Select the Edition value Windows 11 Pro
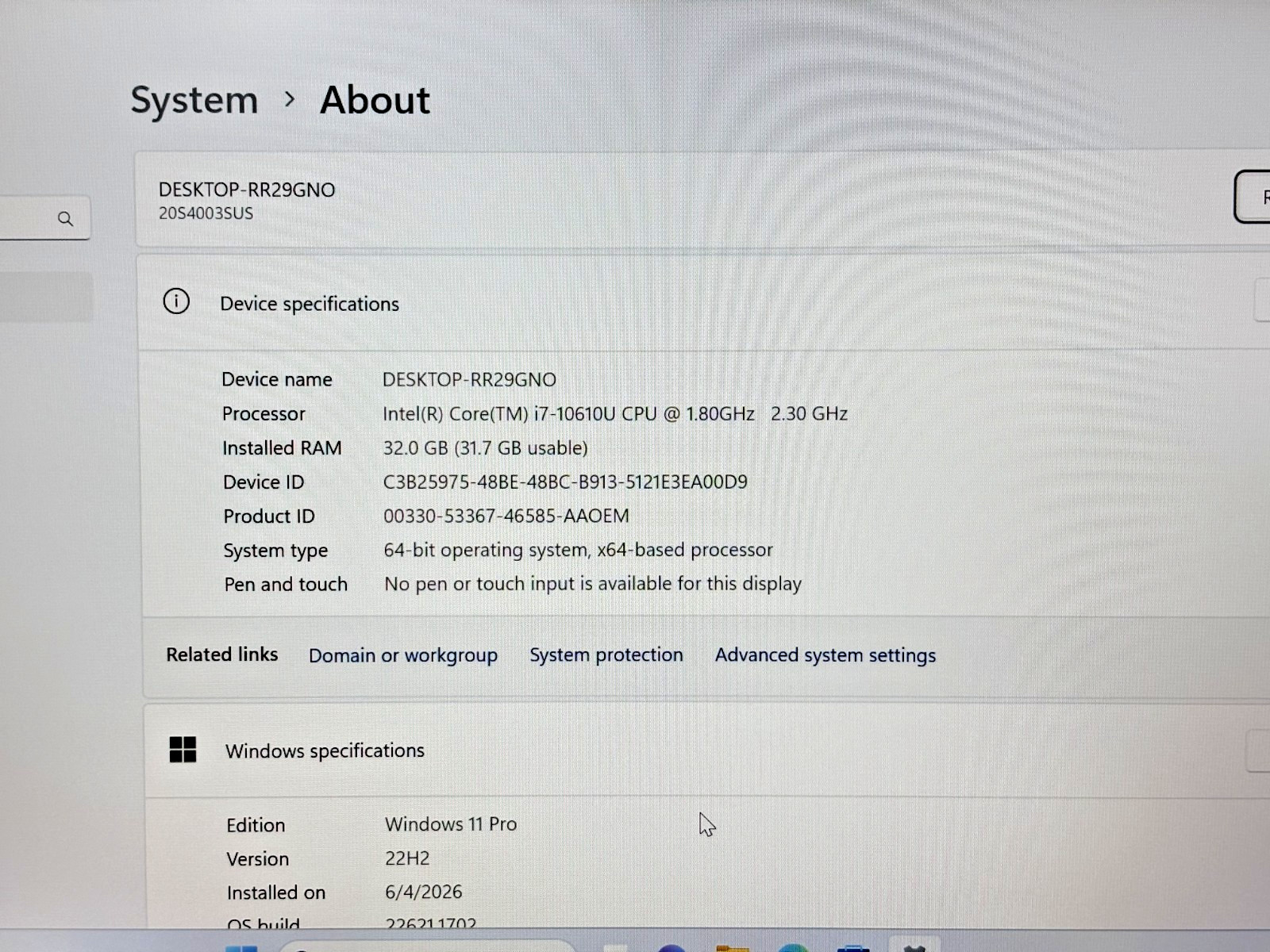The image size is (1270, 952). click(451, 824)
